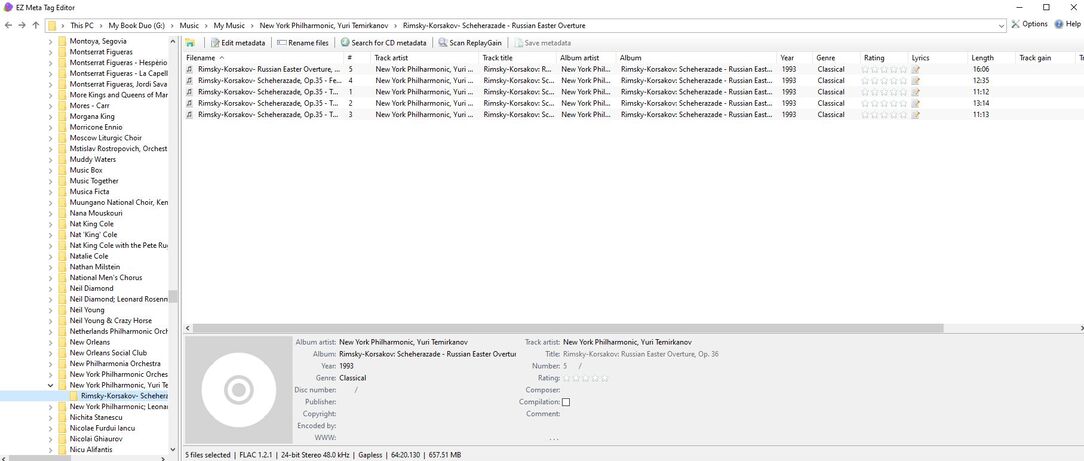
Task: Click the folder icon beside Neil Young
Action: click(x=62, y=310)
